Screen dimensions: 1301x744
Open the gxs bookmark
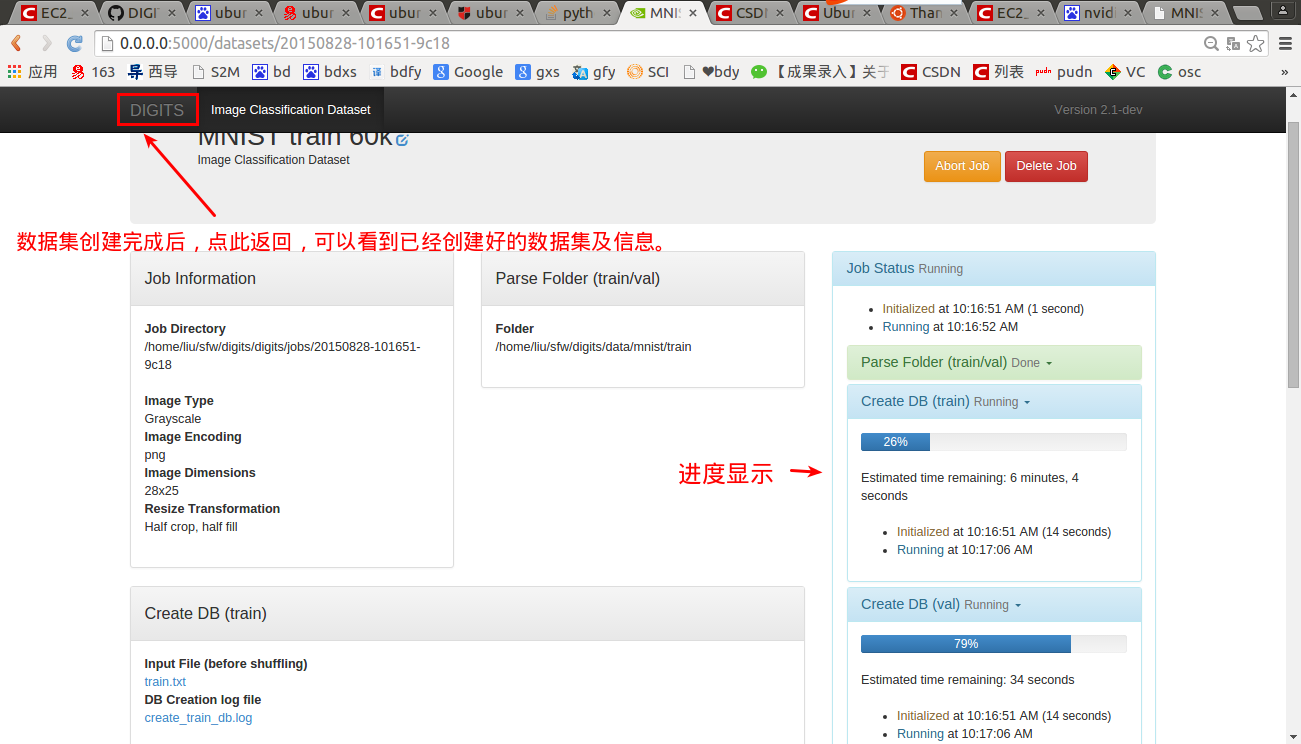[x=537, y=72]
